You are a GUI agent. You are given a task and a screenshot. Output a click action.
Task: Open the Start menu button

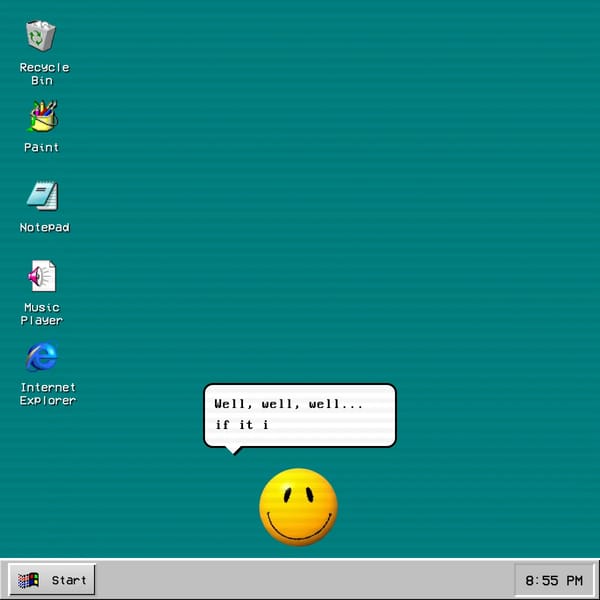(52, 580)
